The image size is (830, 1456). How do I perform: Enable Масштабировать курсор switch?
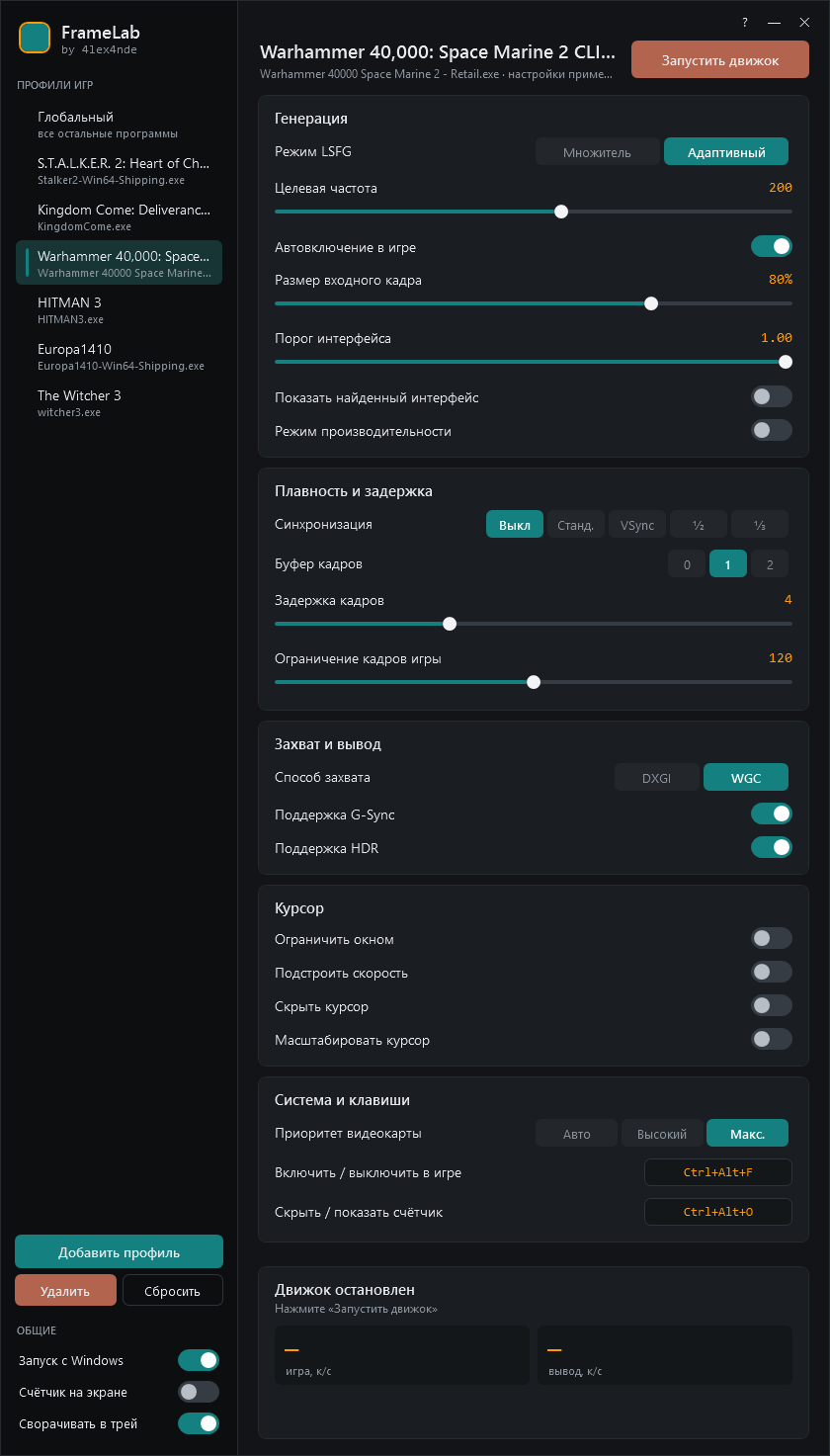click(x=772, y=1039)
